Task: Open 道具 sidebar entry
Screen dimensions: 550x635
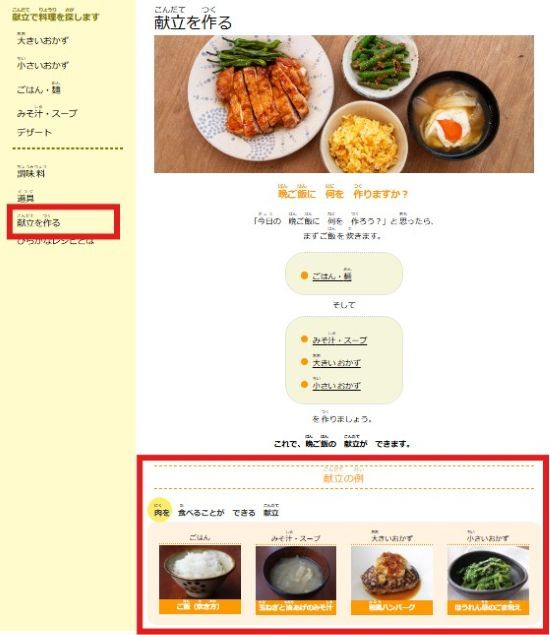Action: [x=26, y=196]
